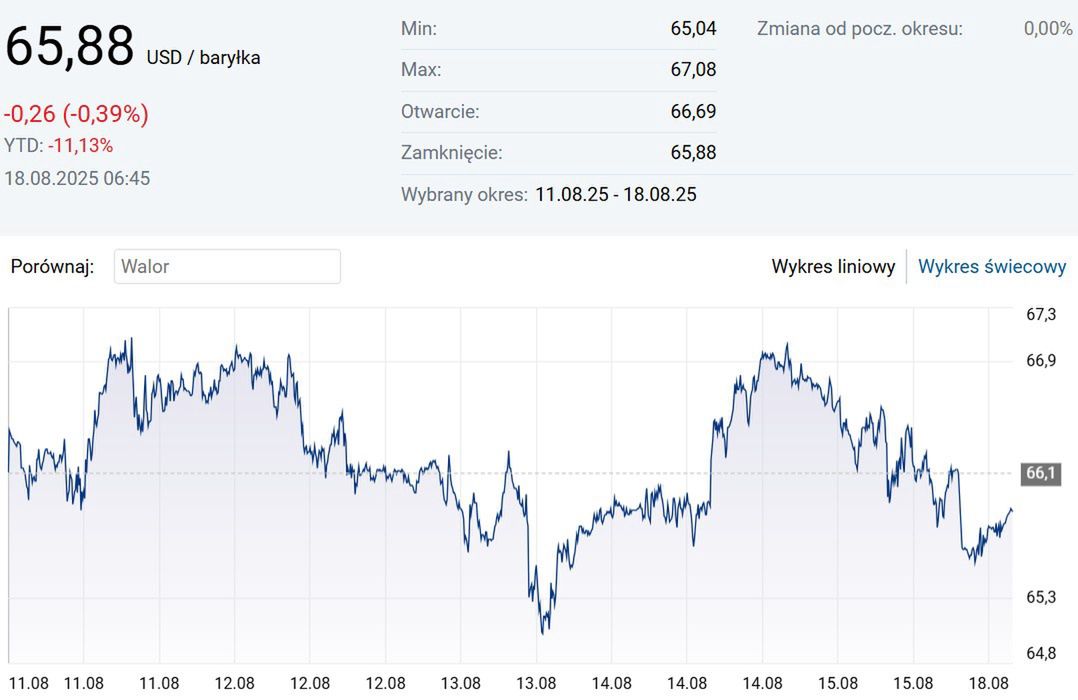Select the Min value 65,04
Image resolution: width=1078 pixels, height=700 pixels.
[x=693, y=29]
